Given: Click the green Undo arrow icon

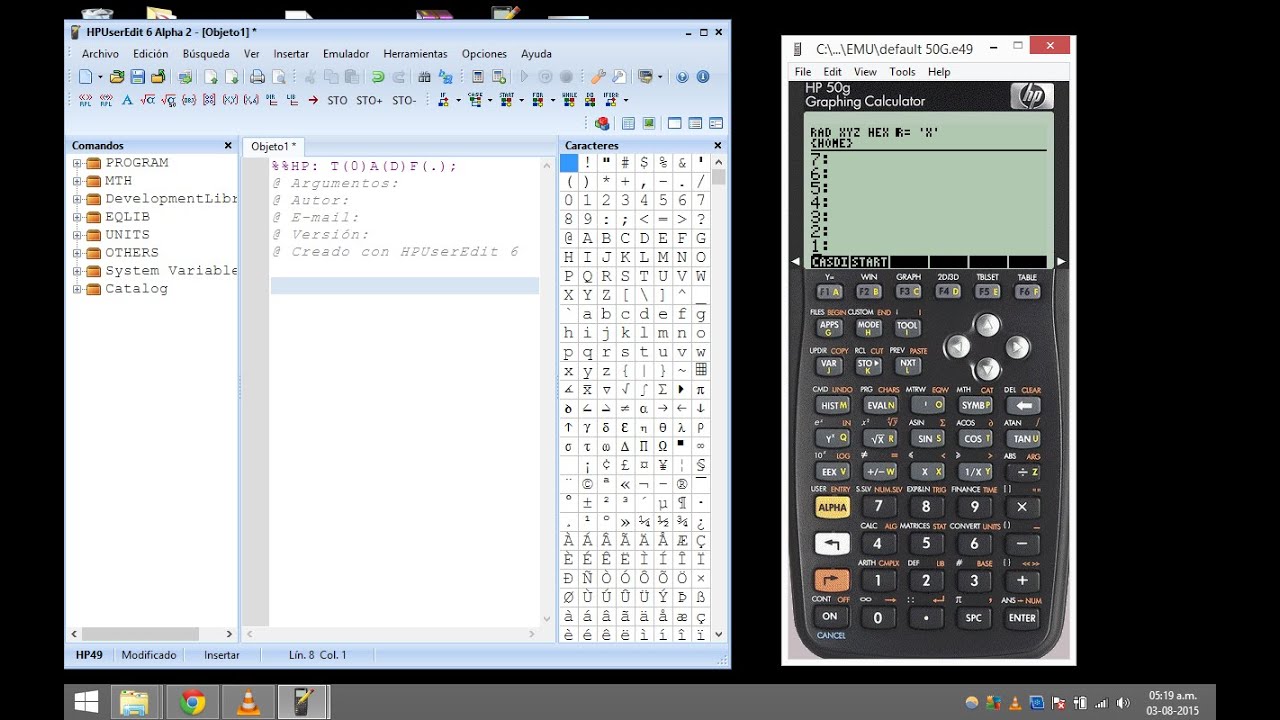Looking at the screenshot, I should click(x=377, y=77).
